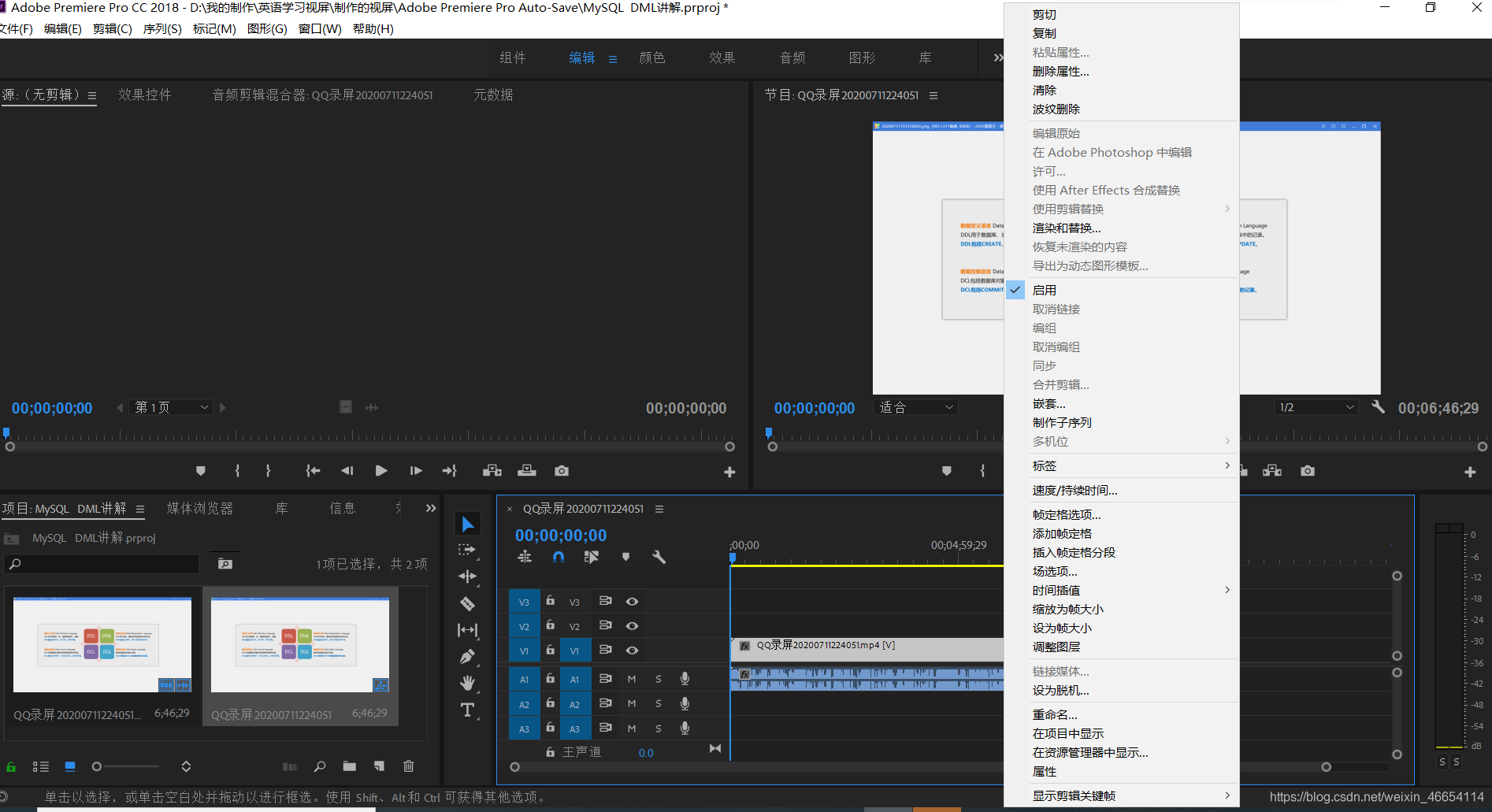Click Export Frame camera in Source monitor

(562, 471)
